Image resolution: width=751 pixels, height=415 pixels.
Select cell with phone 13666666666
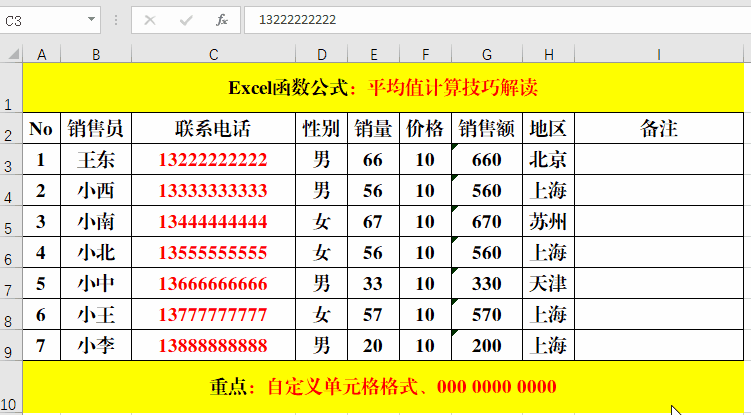click(214, 283)
